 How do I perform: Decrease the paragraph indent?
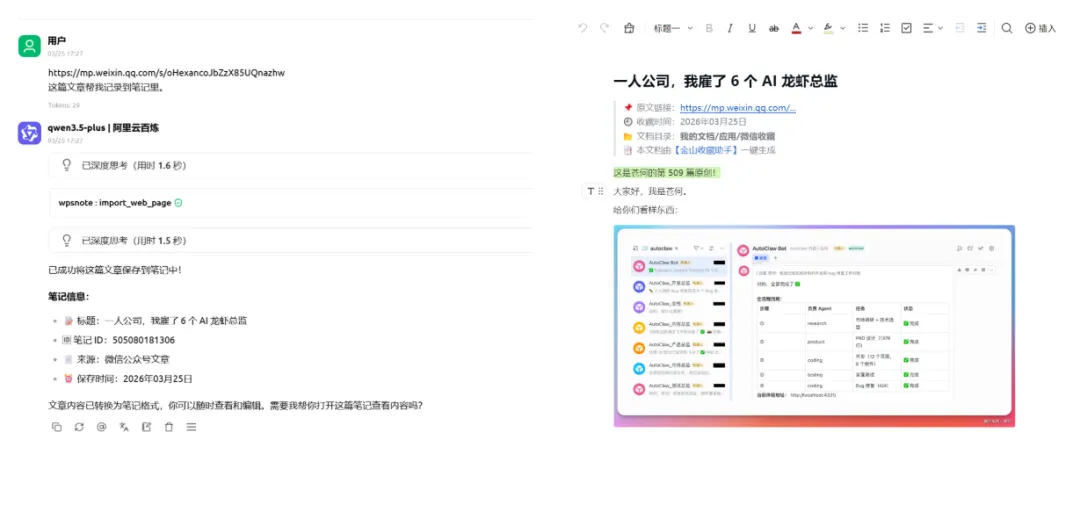960,28
